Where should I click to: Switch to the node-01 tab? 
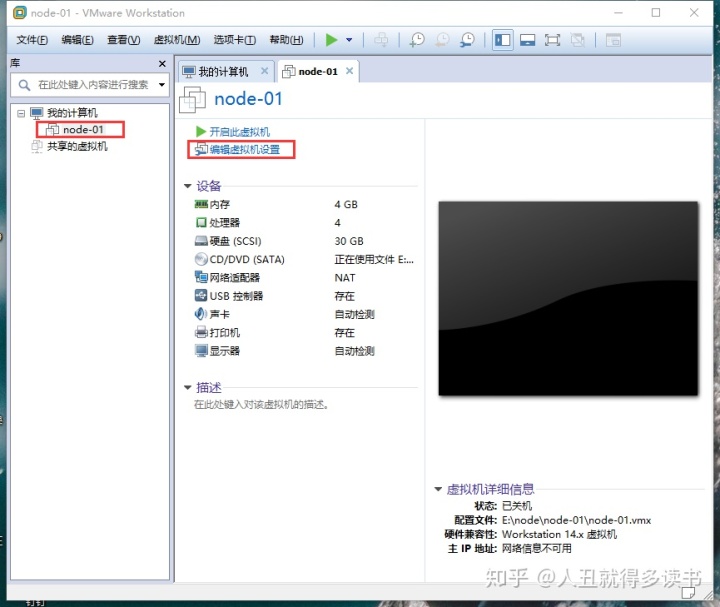click(x=318, y=72)
